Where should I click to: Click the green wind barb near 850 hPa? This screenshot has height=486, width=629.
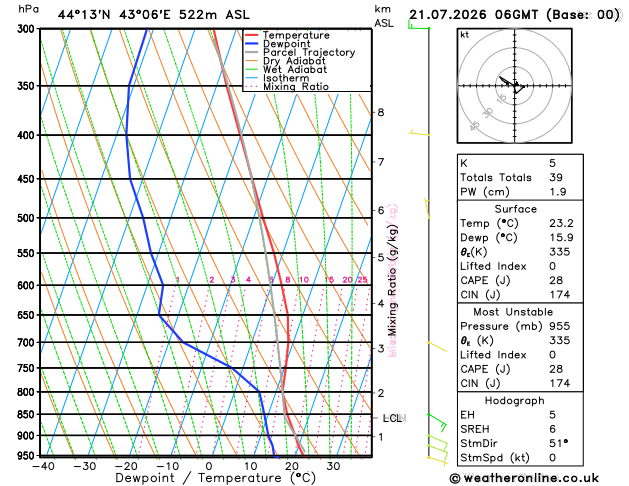438,423
